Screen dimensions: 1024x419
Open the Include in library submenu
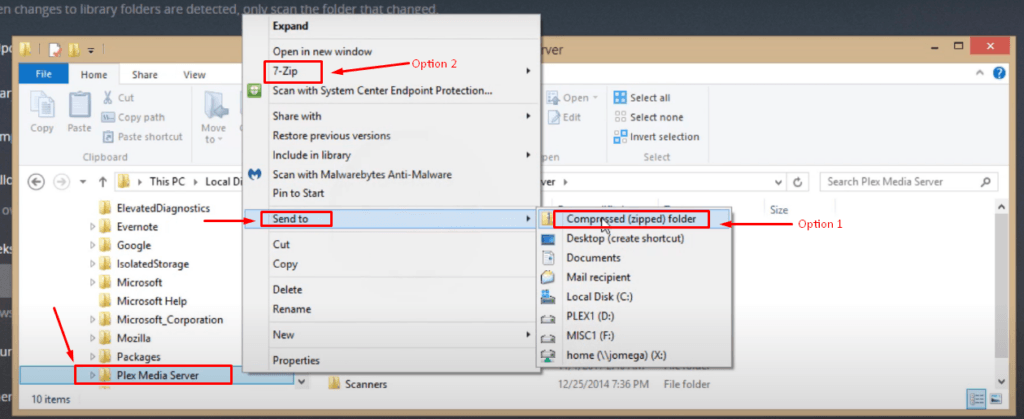click(x=391, y=155)
